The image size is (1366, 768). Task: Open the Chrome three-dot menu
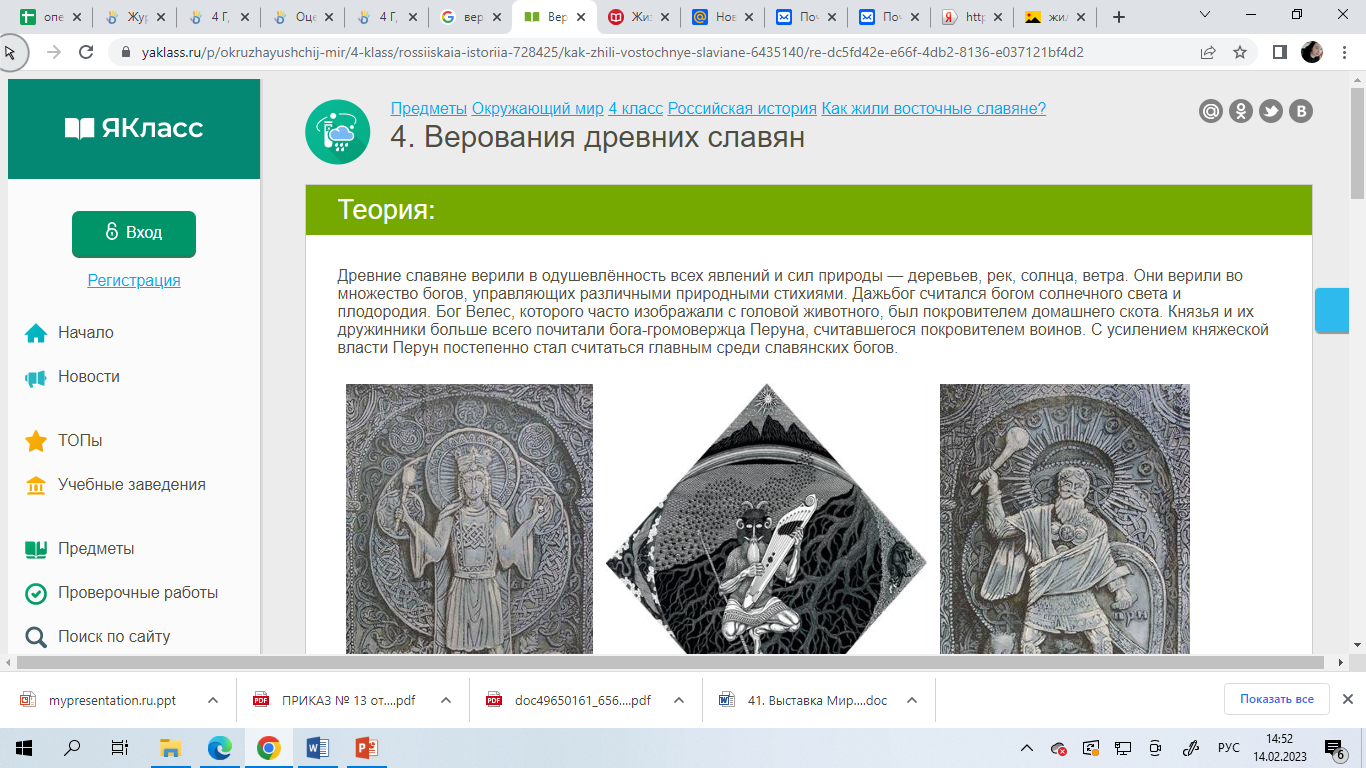click(1345, 52)
